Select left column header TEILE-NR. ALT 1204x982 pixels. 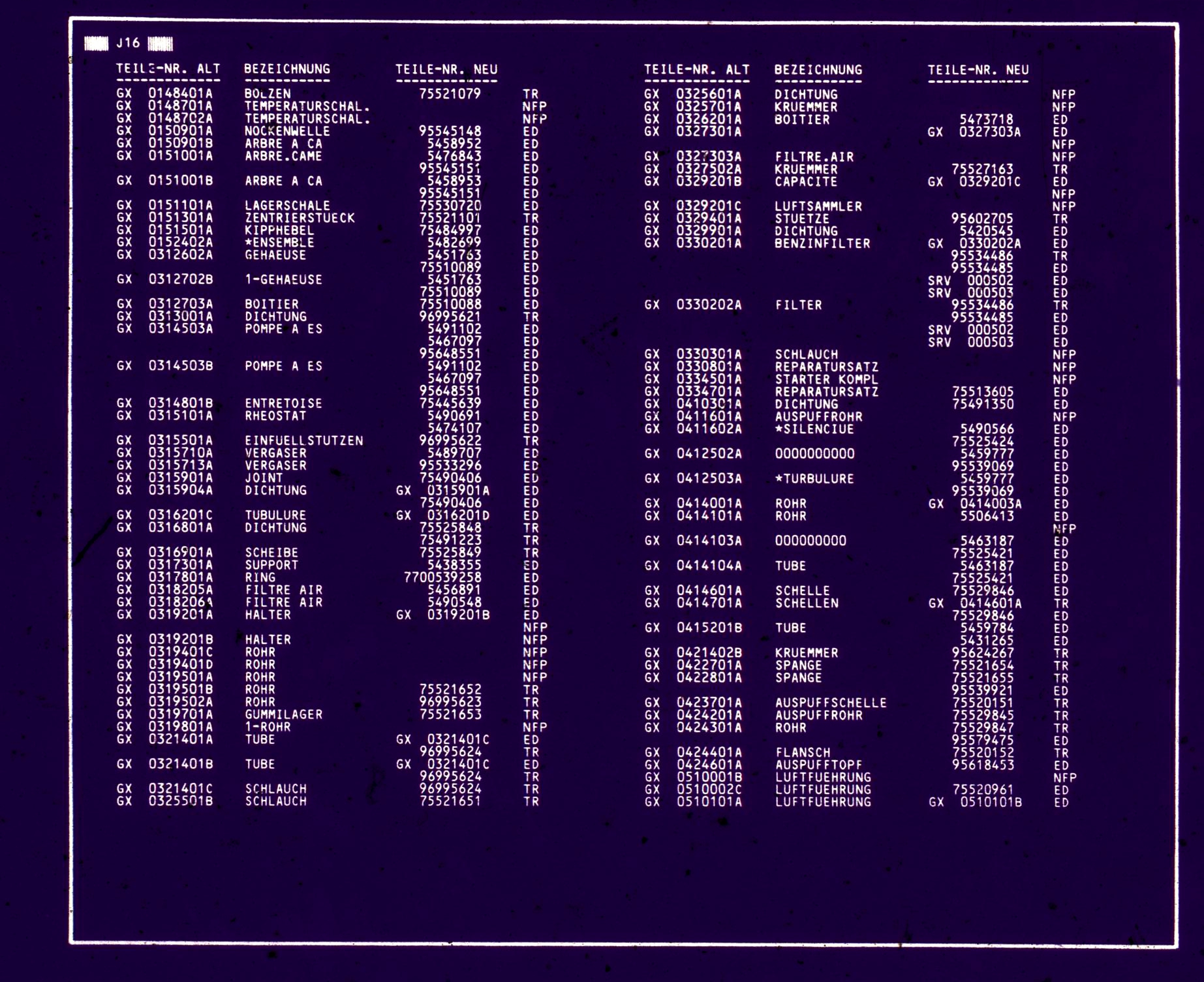point(168,69)
